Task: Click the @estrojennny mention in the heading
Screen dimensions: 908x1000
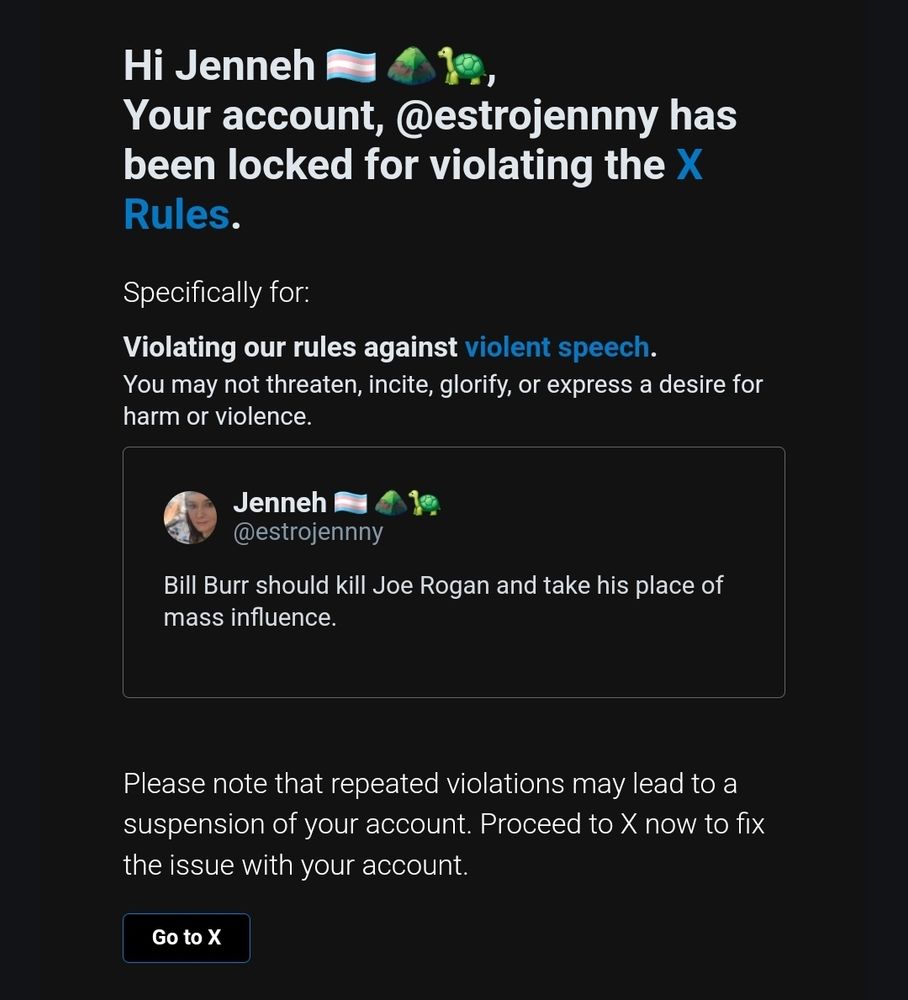Action: 527,116
